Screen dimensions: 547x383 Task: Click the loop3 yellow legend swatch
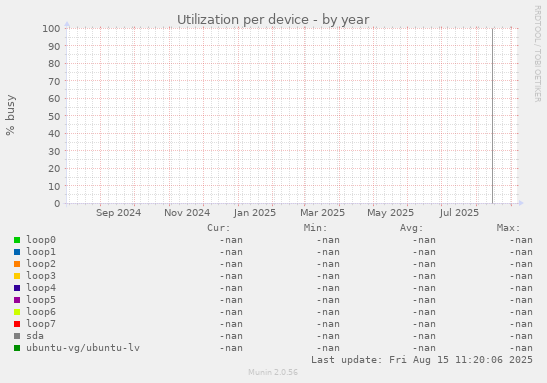[17, 276]
